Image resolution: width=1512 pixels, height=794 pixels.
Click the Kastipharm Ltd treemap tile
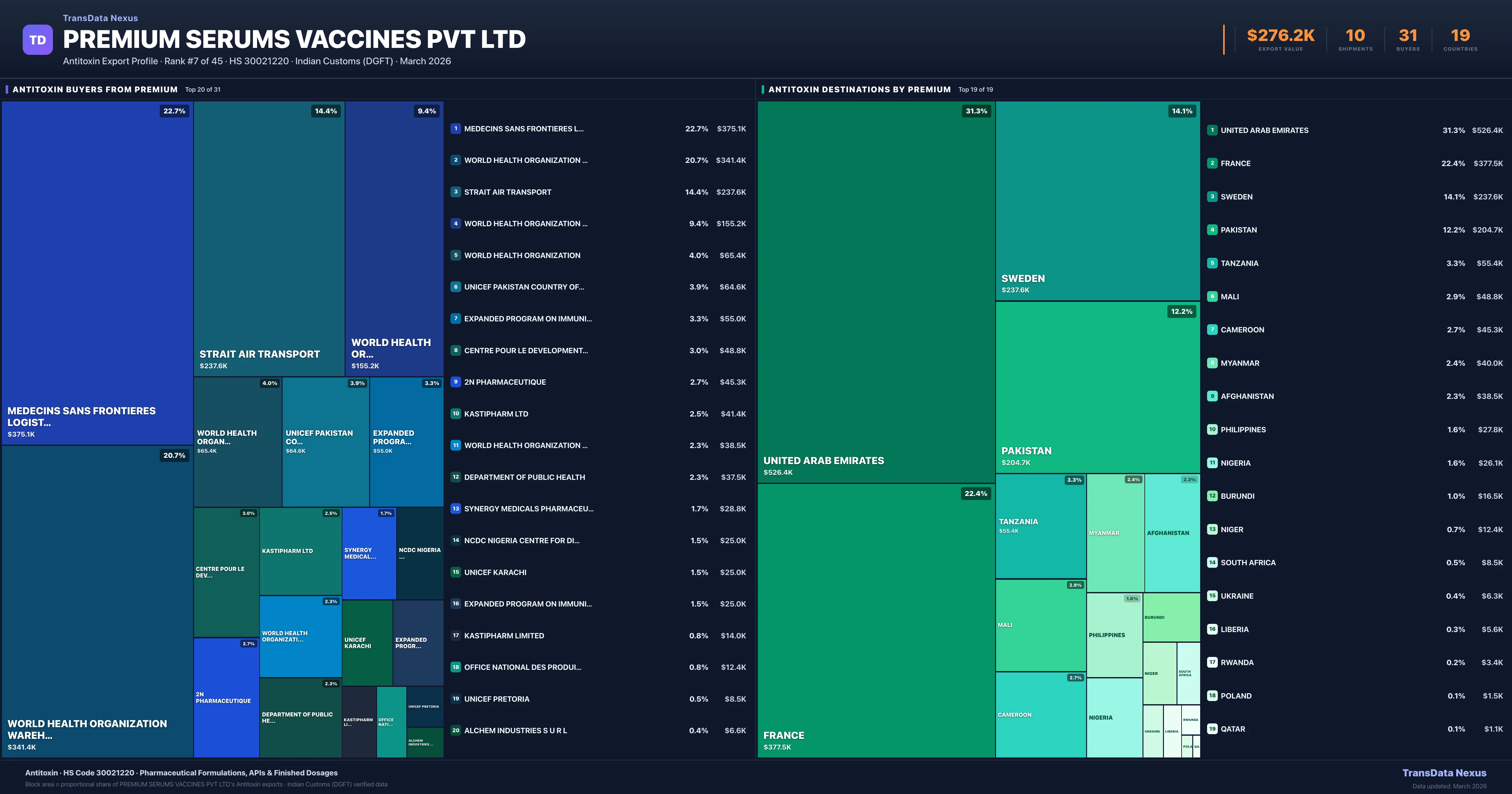[x=300, y=551]
